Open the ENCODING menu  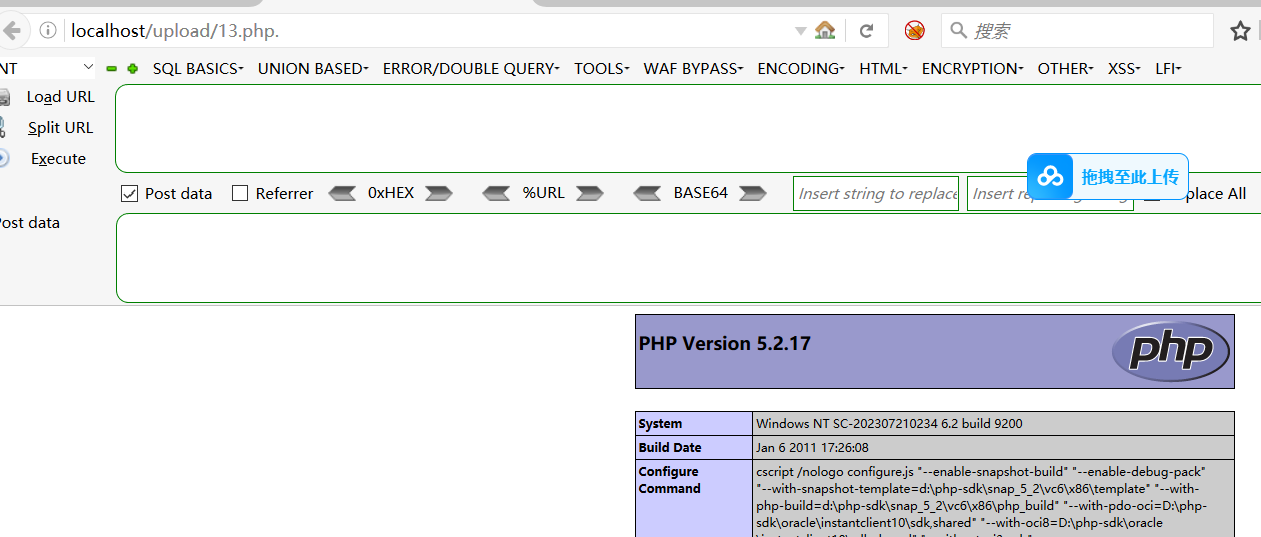(801, 69)
